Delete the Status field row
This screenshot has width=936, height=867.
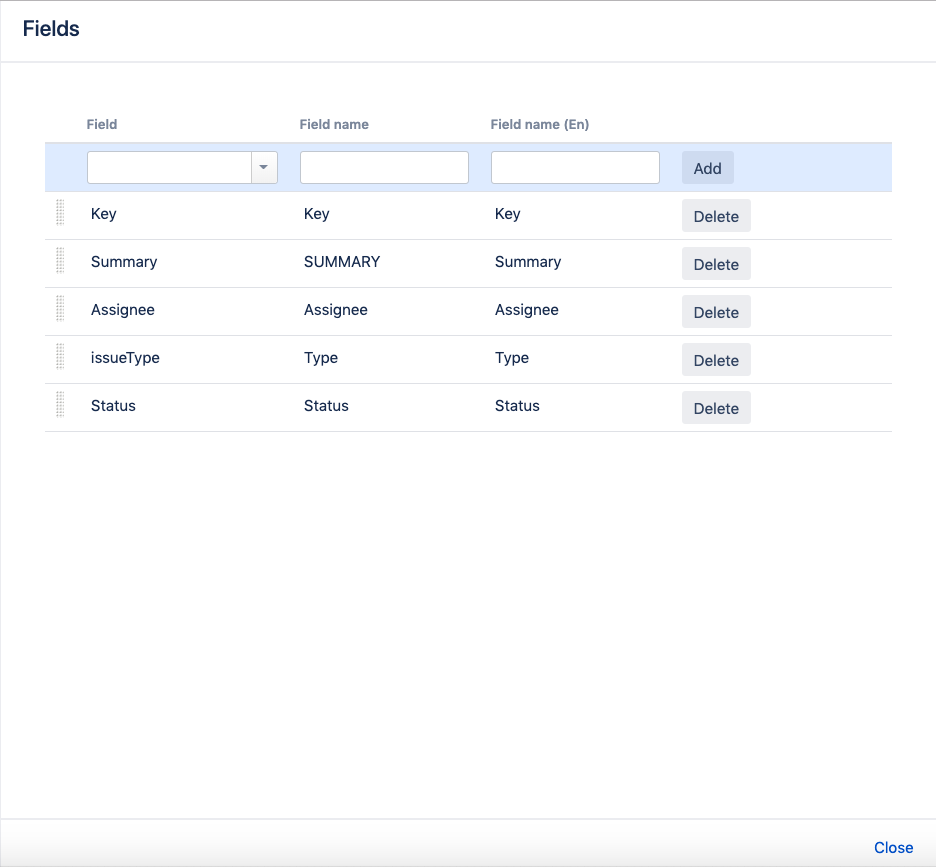pyautogui.click(x=716, y=408)
